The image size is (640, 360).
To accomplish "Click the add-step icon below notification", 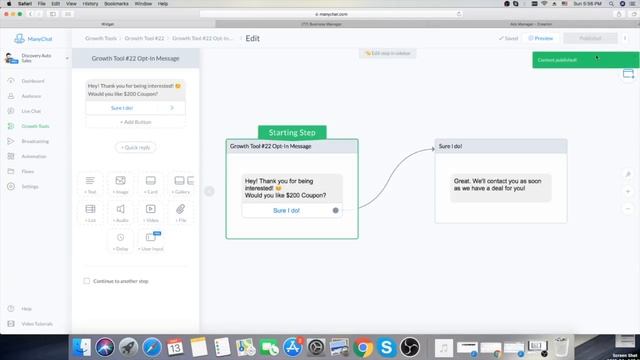I will point(629,74).
